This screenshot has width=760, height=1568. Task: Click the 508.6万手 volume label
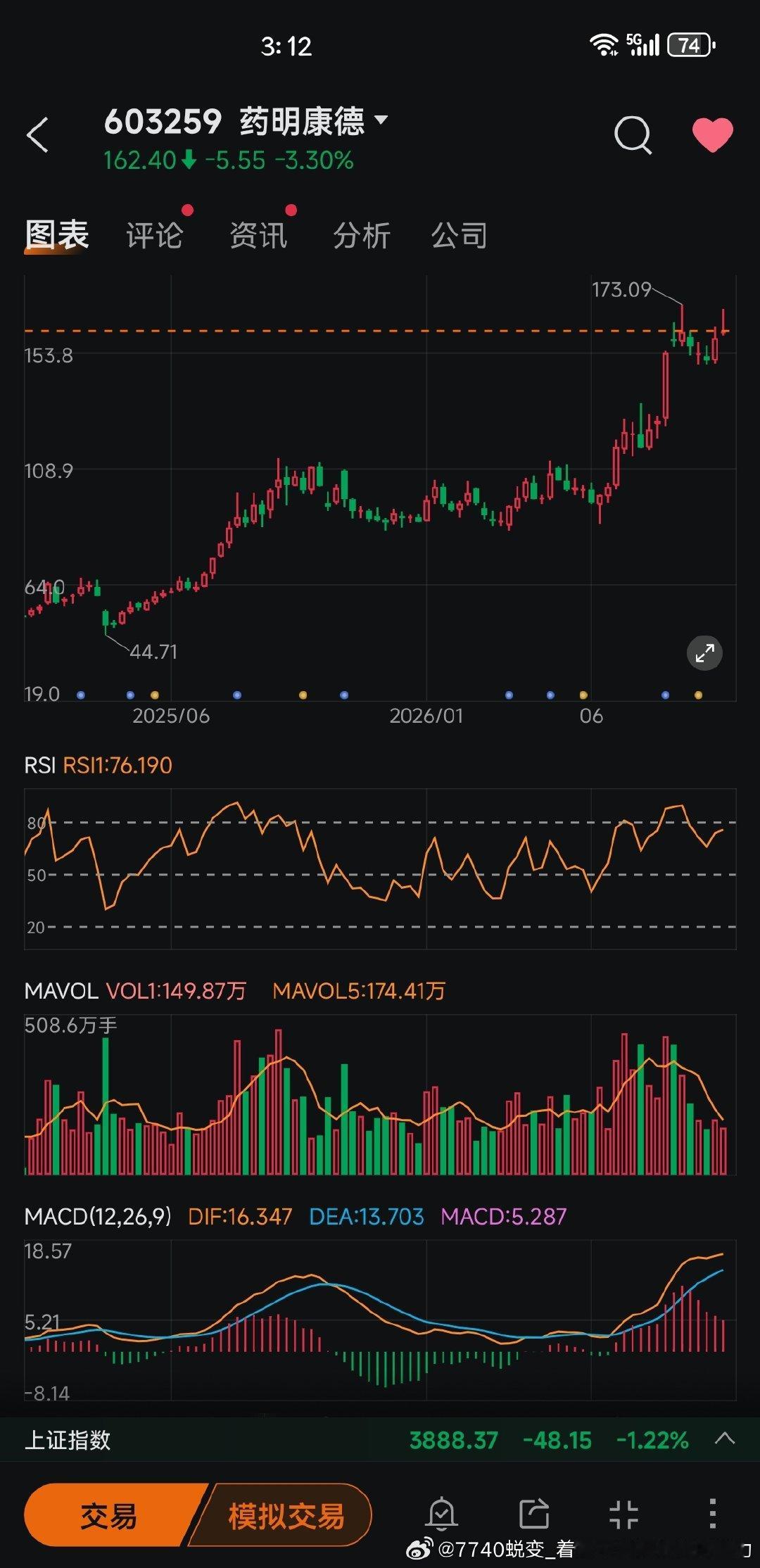[x=70, y=1025]
